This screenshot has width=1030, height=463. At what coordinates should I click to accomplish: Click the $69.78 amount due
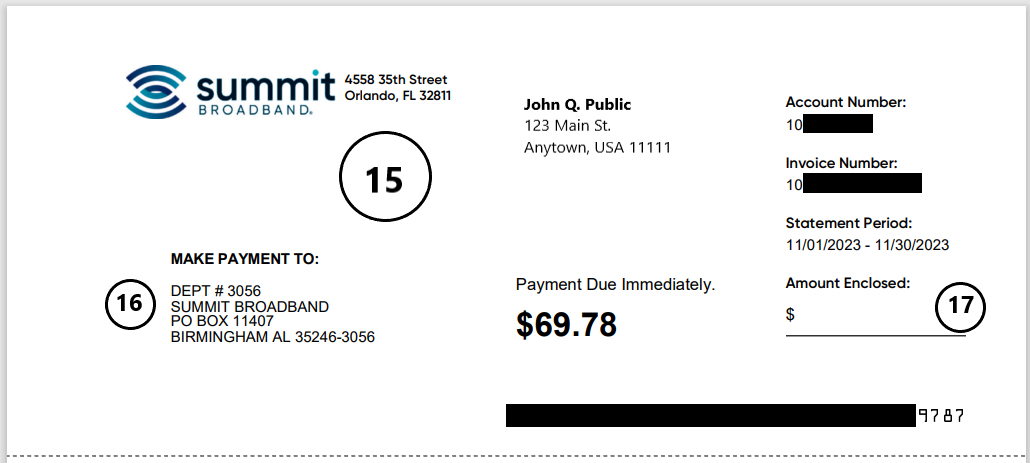pos(566,324)
